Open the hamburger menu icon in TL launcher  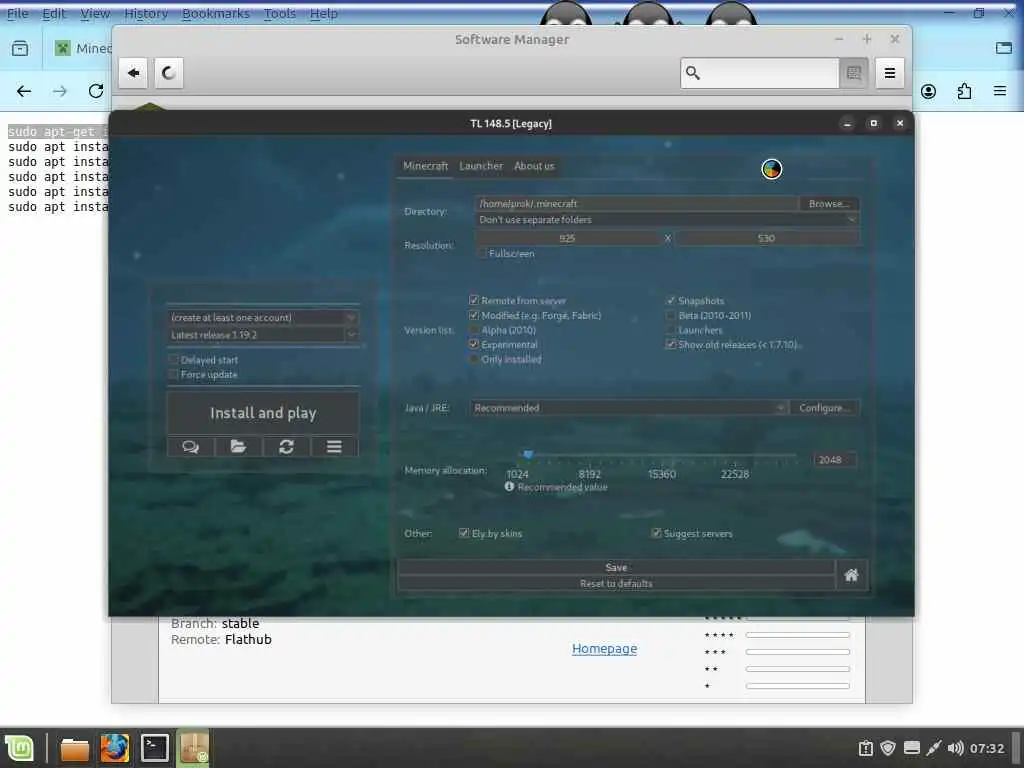(334, 447)
